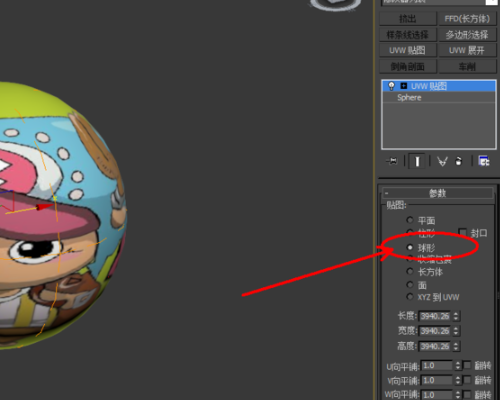Collapse the 参数 rollout header
Viewport: 500px width, 400px height.
click(x=438, y=193)
